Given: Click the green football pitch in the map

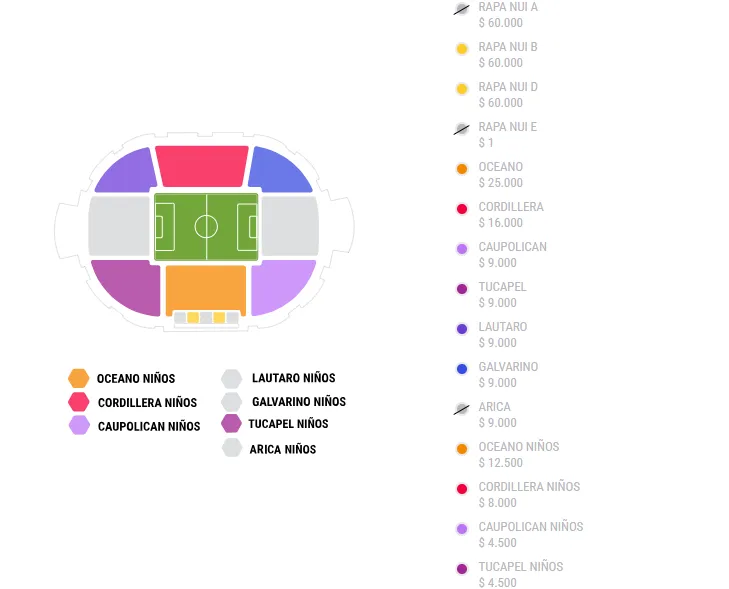Looking at the screenshot, I should click(206, 226).
